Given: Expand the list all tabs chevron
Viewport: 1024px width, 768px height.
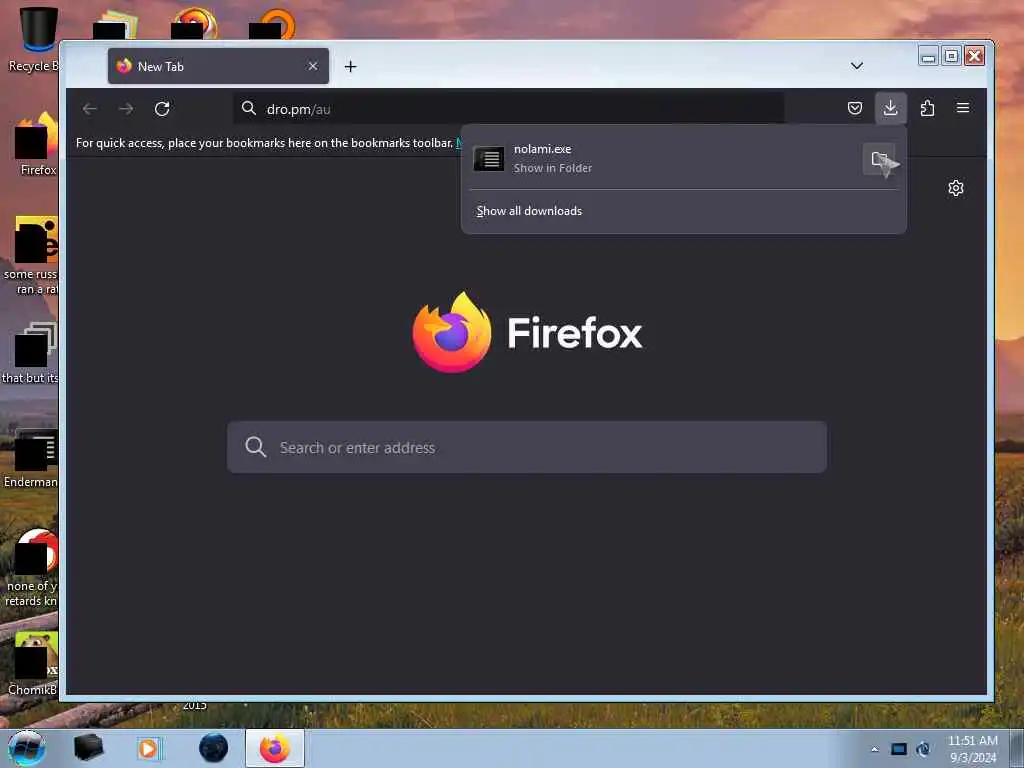Looking at the screenshot, I should point(857,66).
